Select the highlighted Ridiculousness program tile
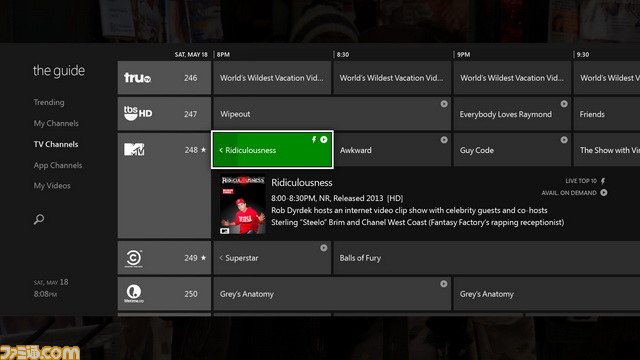This screenshot has height=360, width=640. [272, 150]
